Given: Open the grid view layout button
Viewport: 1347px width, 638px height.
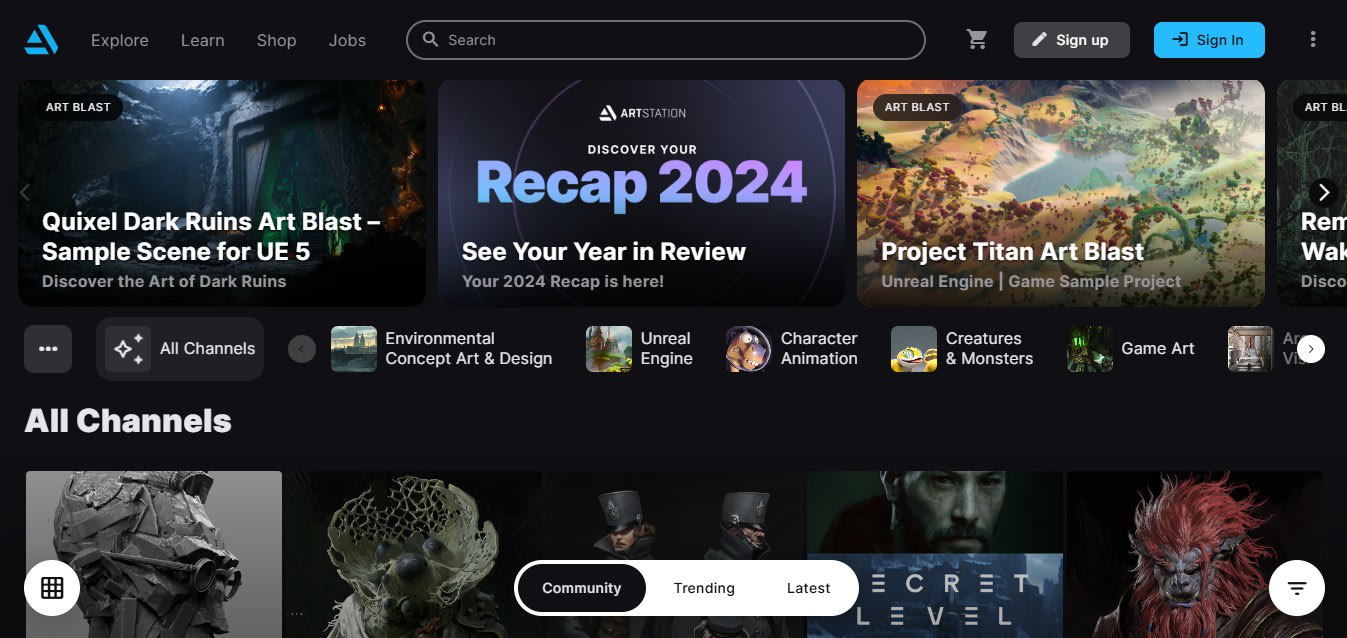Looking at the screenshot, I should [x=52, y=588].
